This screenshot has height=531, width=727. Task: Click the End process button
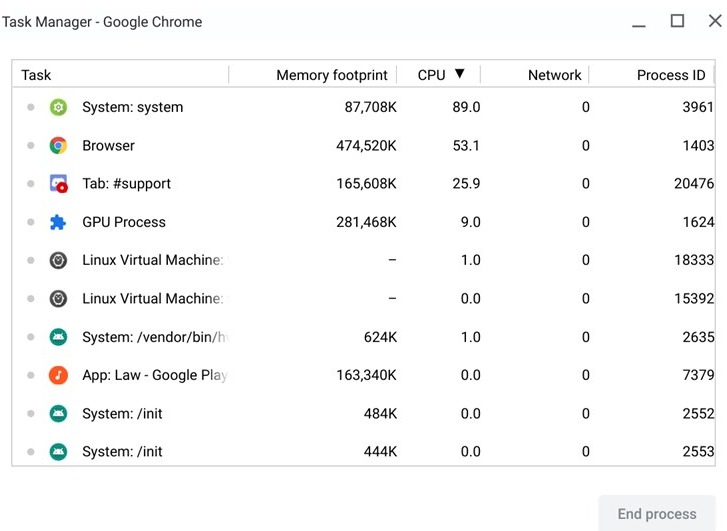tap(657, 513)
